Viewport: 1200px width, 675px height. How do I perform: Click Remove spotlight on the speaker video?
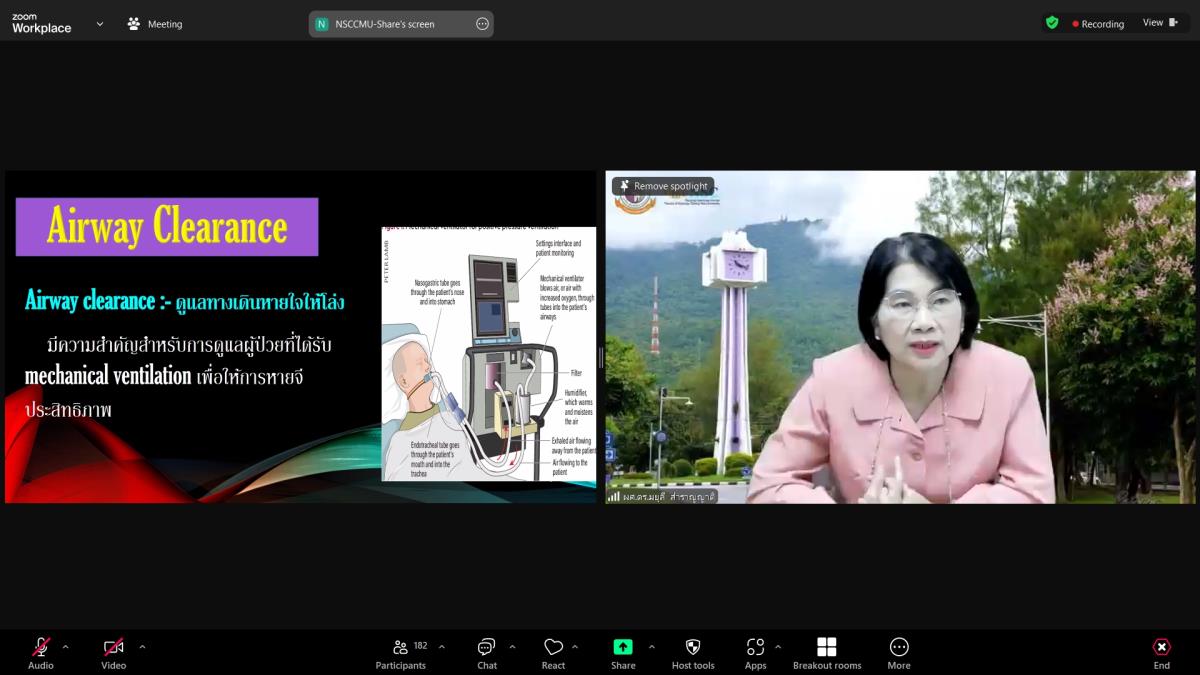(x=663, y=186)
